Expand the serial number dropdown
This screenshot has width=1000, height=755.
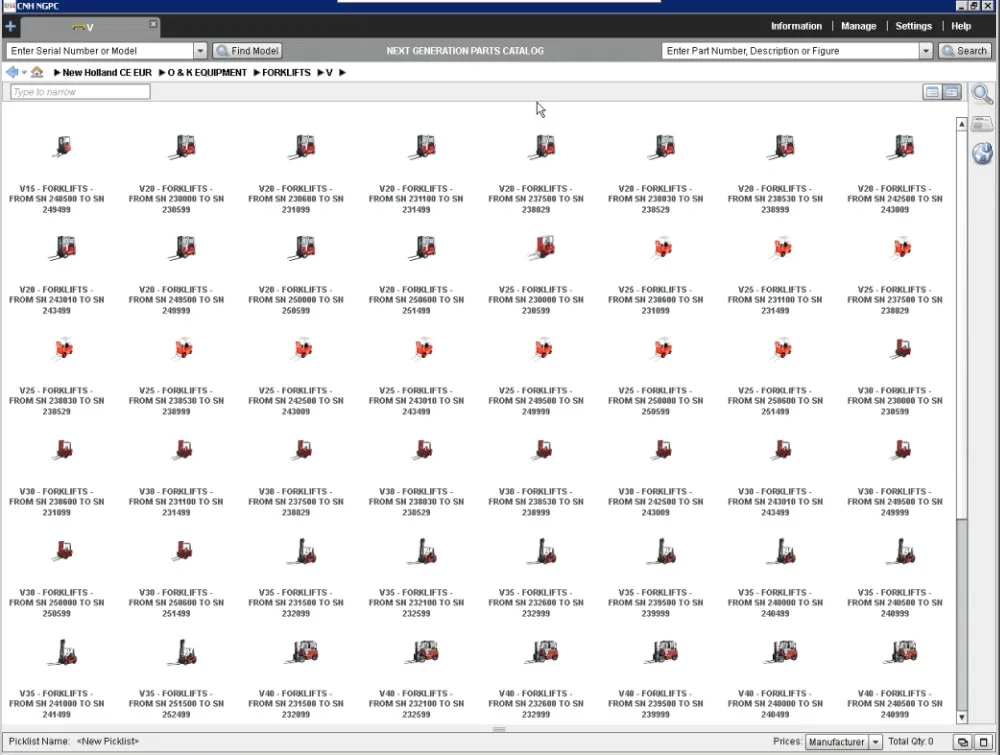pyautogui.click(x=200, y=50)
